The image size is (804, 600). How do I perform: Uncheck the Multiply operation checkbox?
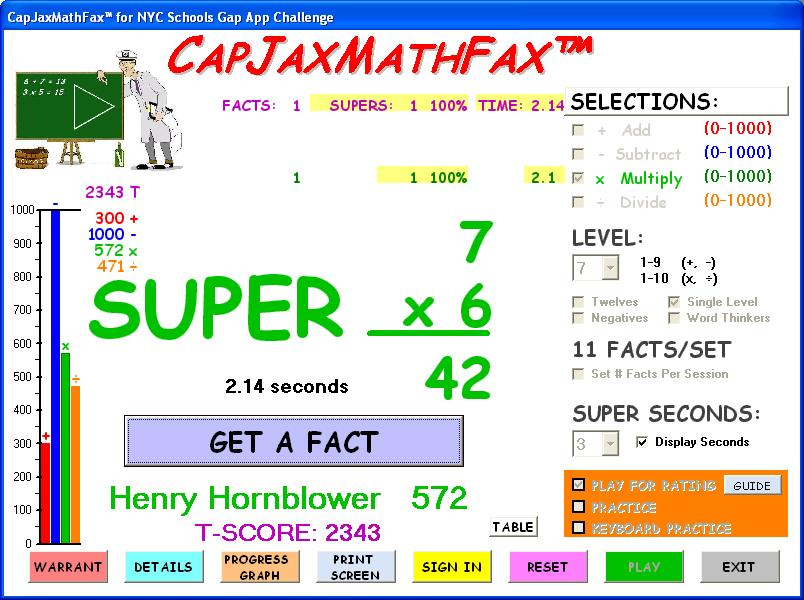(578, 178)
